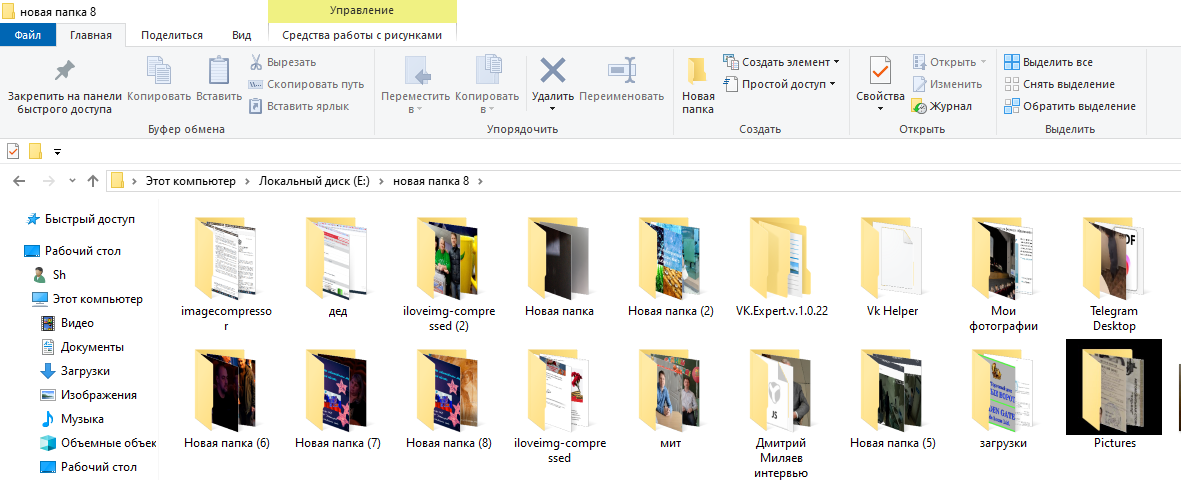Open the Quick Access Toolbar customize arrow
The image size is (1181, 480).
click(x=57, y=152)
